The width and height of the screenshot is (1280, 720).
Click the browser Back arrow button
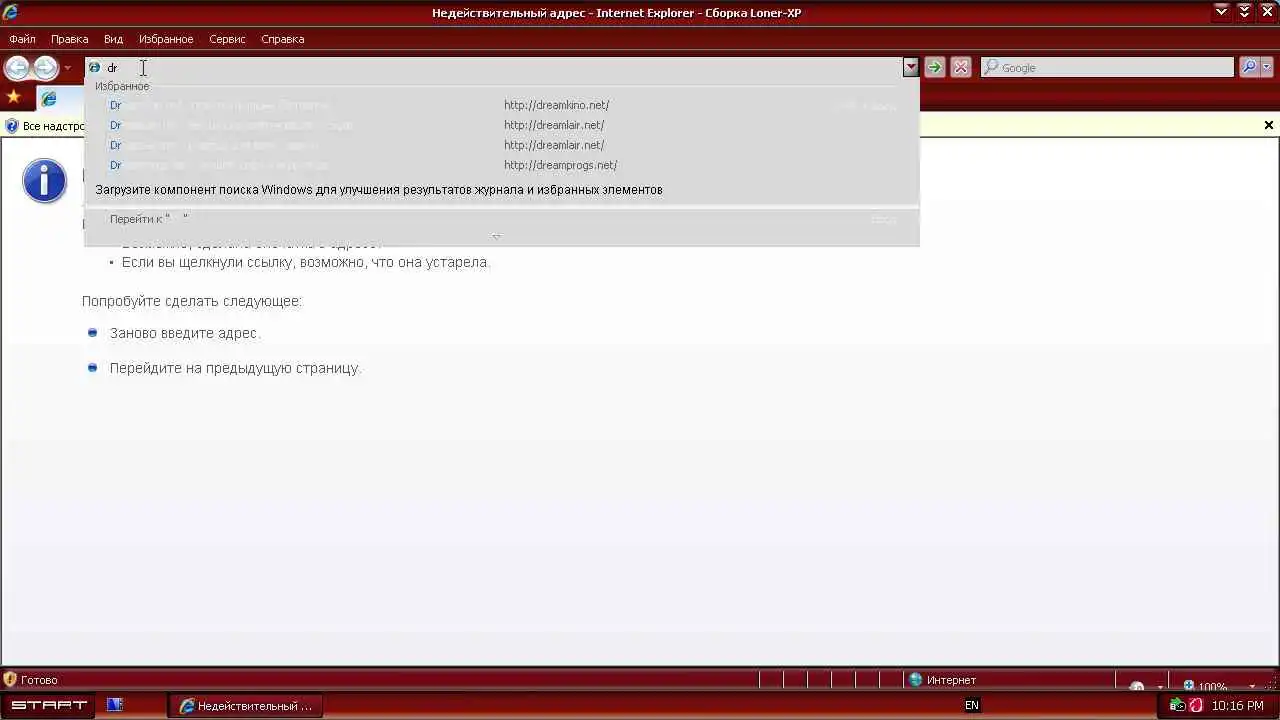tap(17, 68)
